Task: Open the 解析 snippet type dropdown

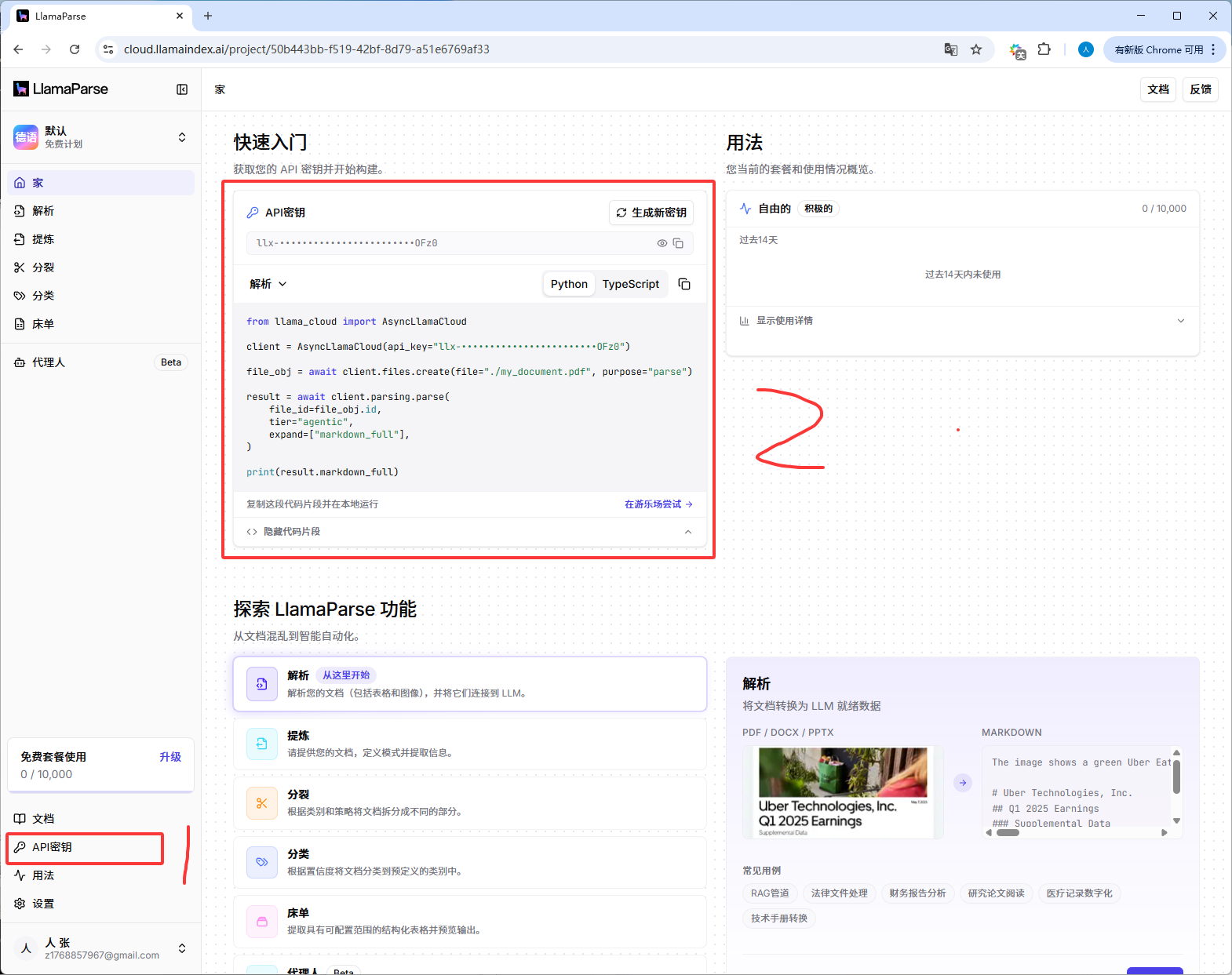Action: pyautogui.click(x=268, y=284)
